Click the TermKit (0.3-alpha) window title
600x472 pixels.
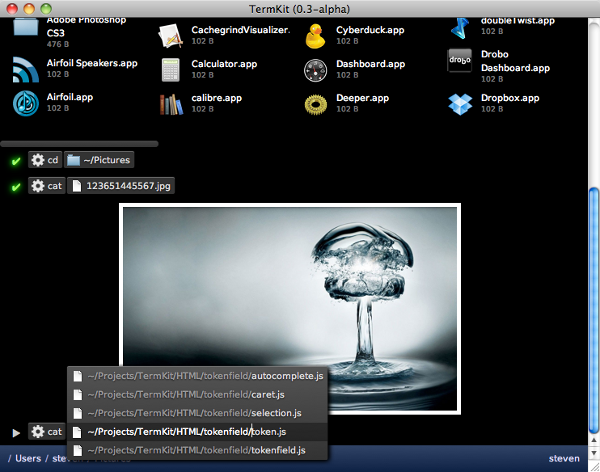[300, 9]
